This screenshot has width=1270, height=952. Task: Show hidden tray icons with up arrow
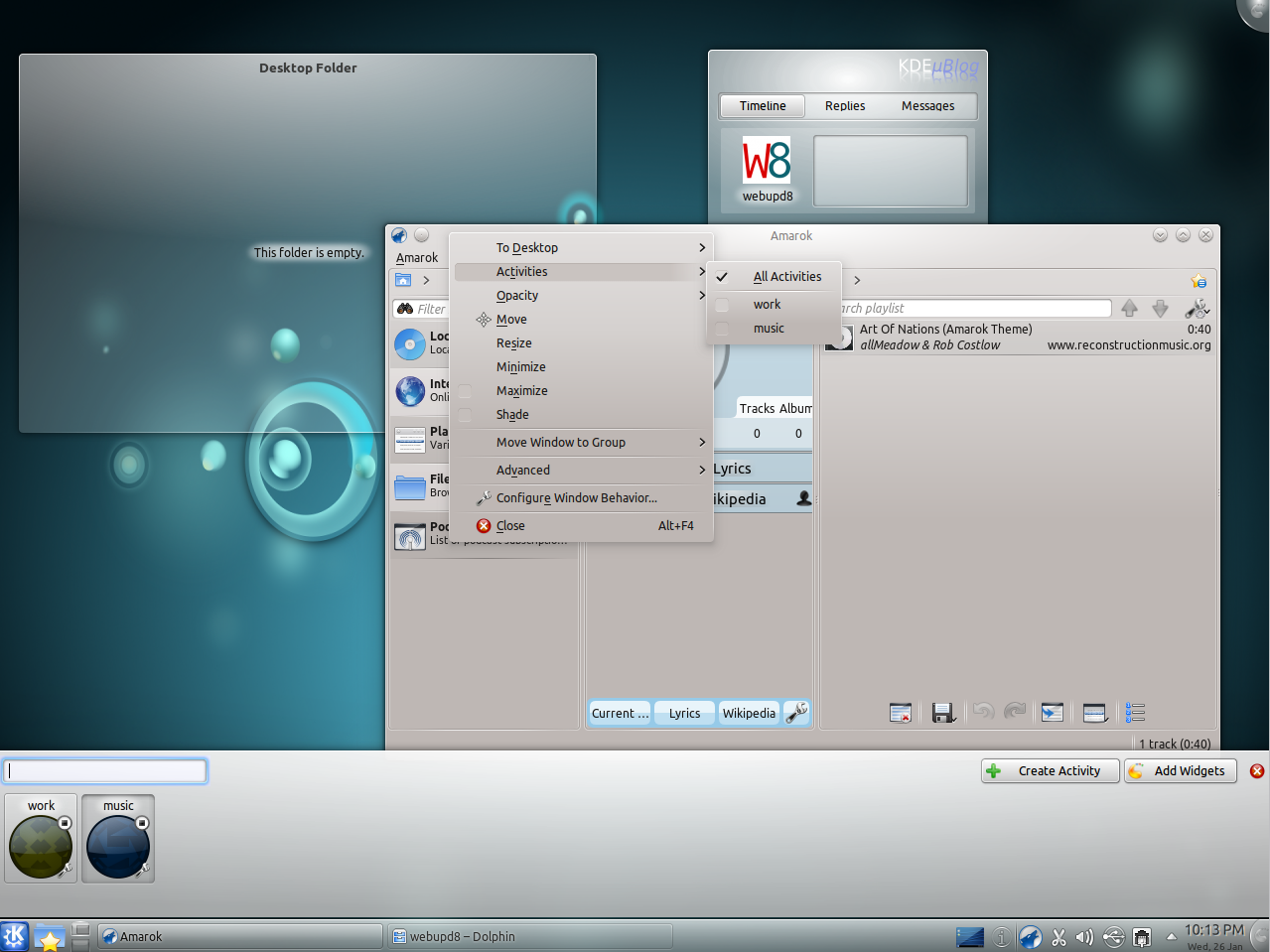pyautogui.click(x=1171, y=936)
